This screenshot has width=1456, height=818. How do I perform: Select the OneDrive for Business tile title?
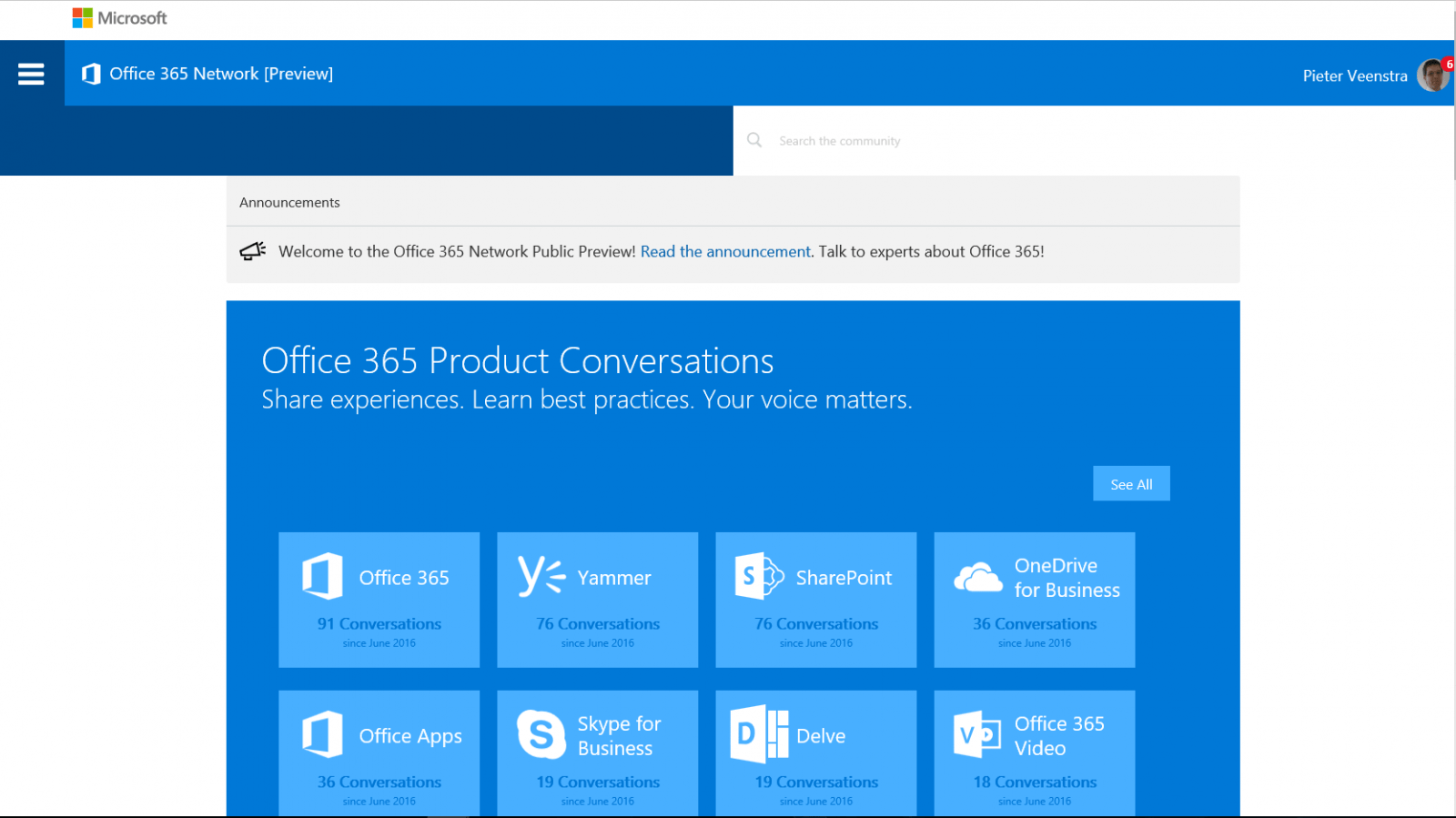click(x=1067, y=578)
